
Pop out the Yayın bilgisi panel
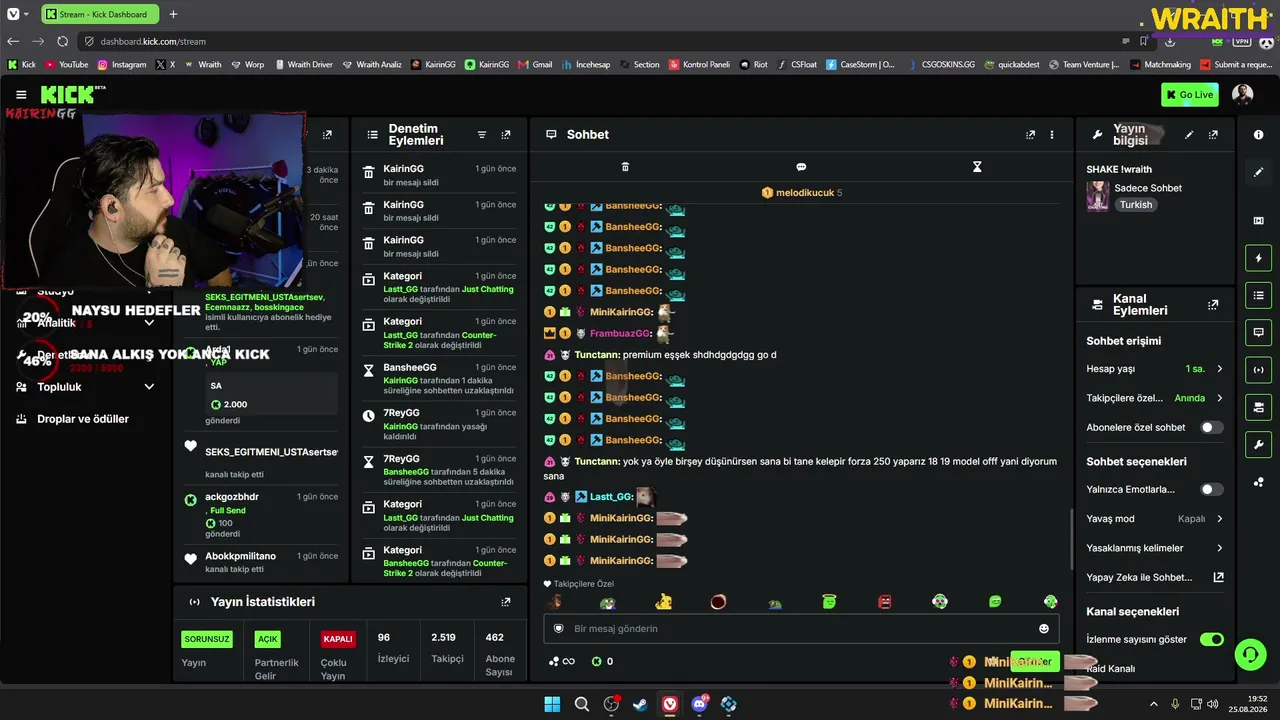click(1213, 135)
